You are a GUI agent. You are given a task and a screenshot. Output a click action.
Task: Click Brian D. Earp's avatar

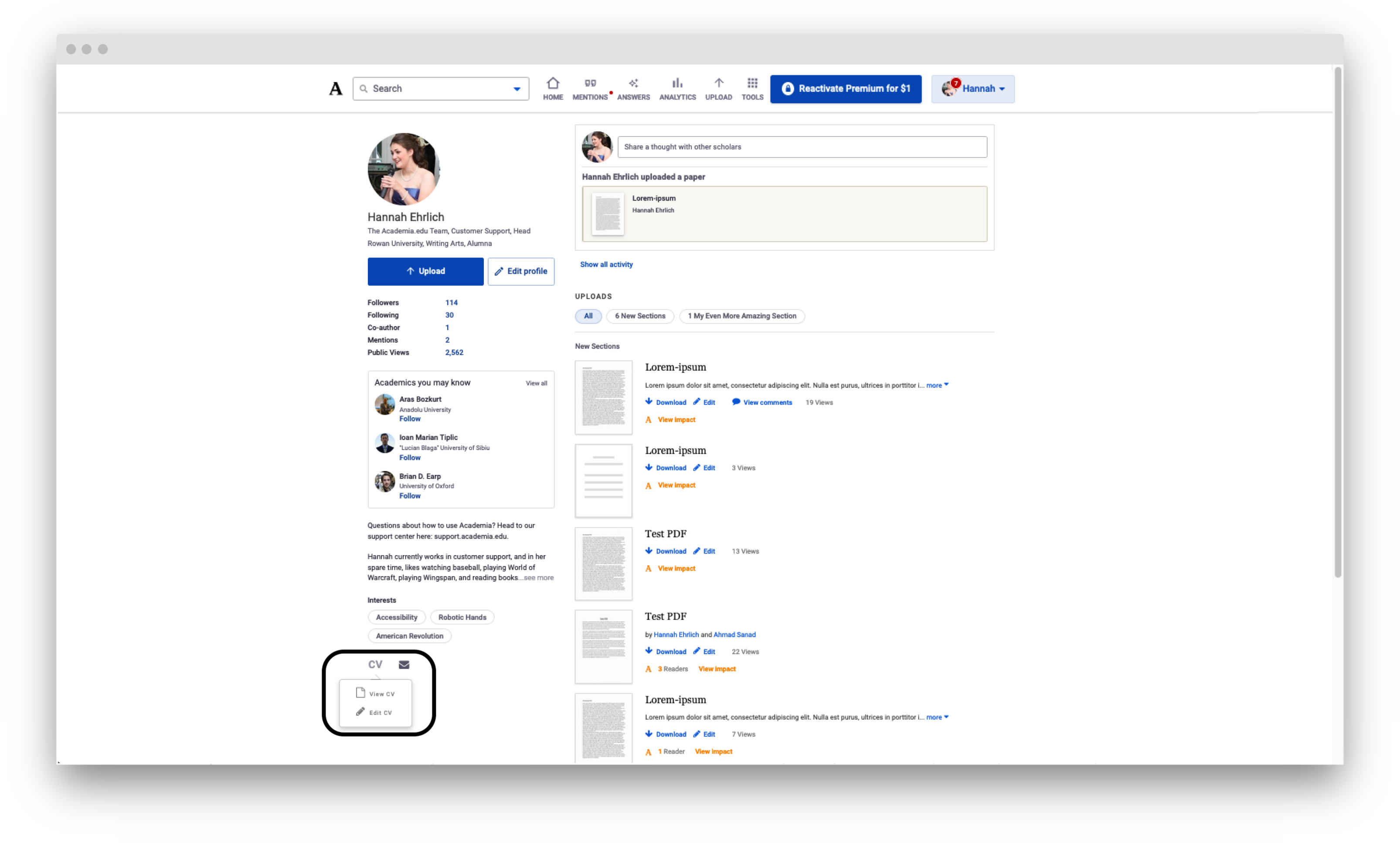point(384,481)
